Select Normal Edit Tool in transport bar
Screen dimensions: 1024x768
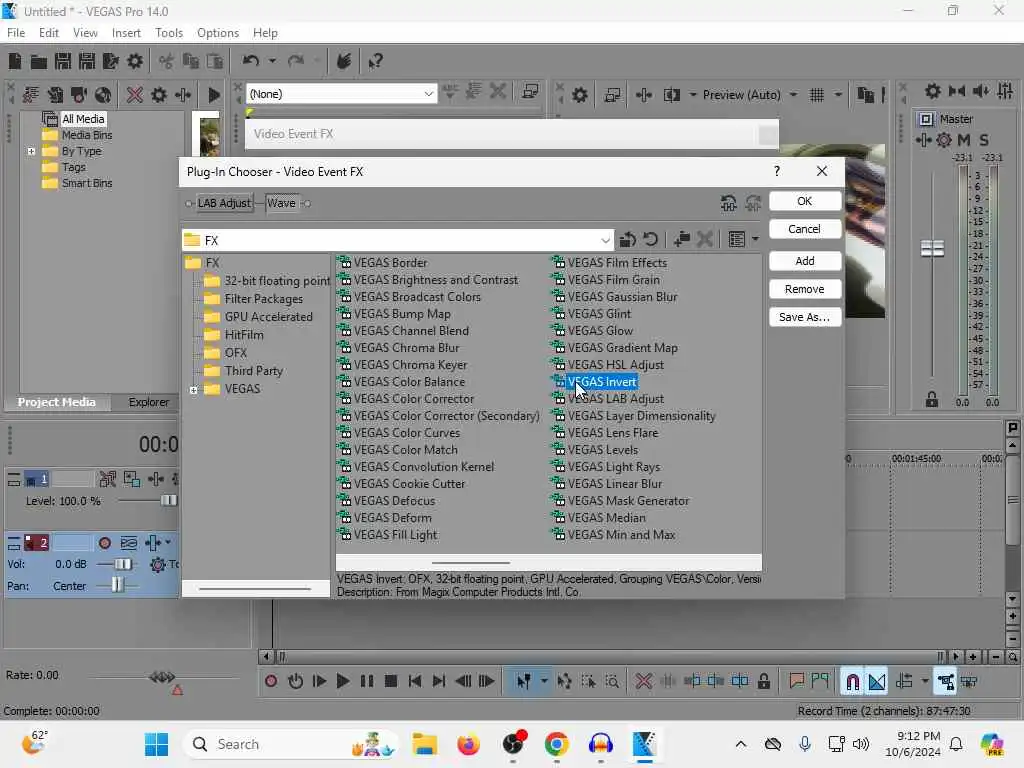tap(524, 682)
